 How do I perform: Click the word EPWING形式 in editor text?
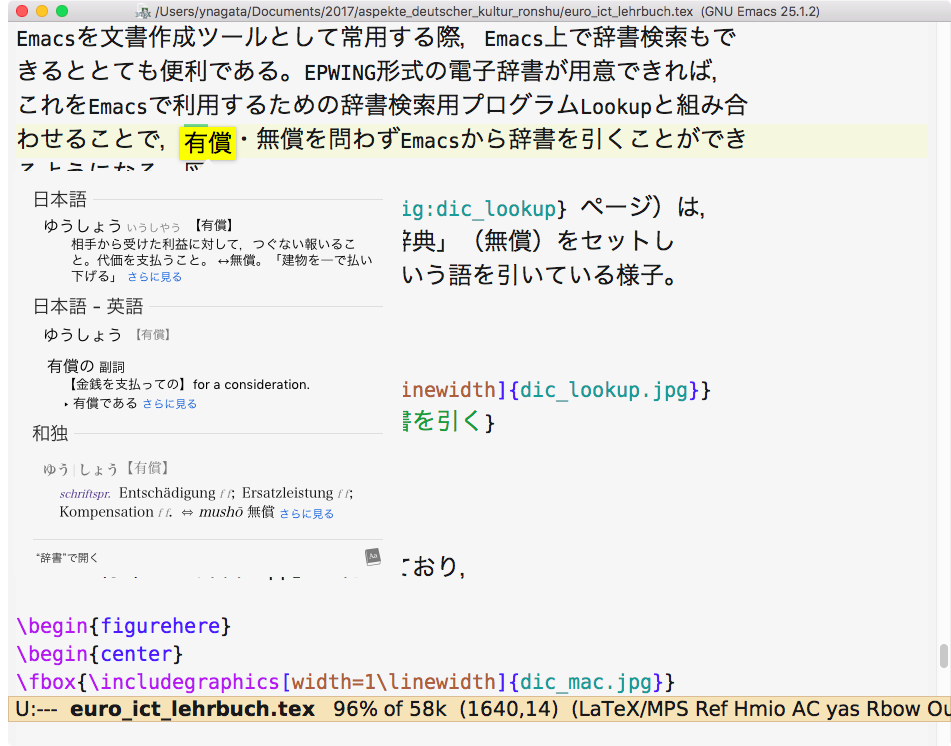click(364, 72)
